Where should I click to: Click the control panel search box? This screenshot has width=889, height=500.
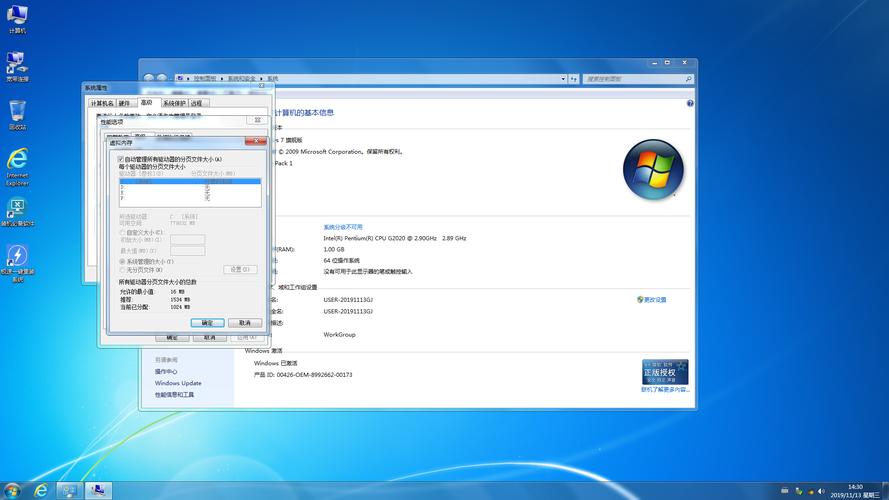[x=635, y=78]
